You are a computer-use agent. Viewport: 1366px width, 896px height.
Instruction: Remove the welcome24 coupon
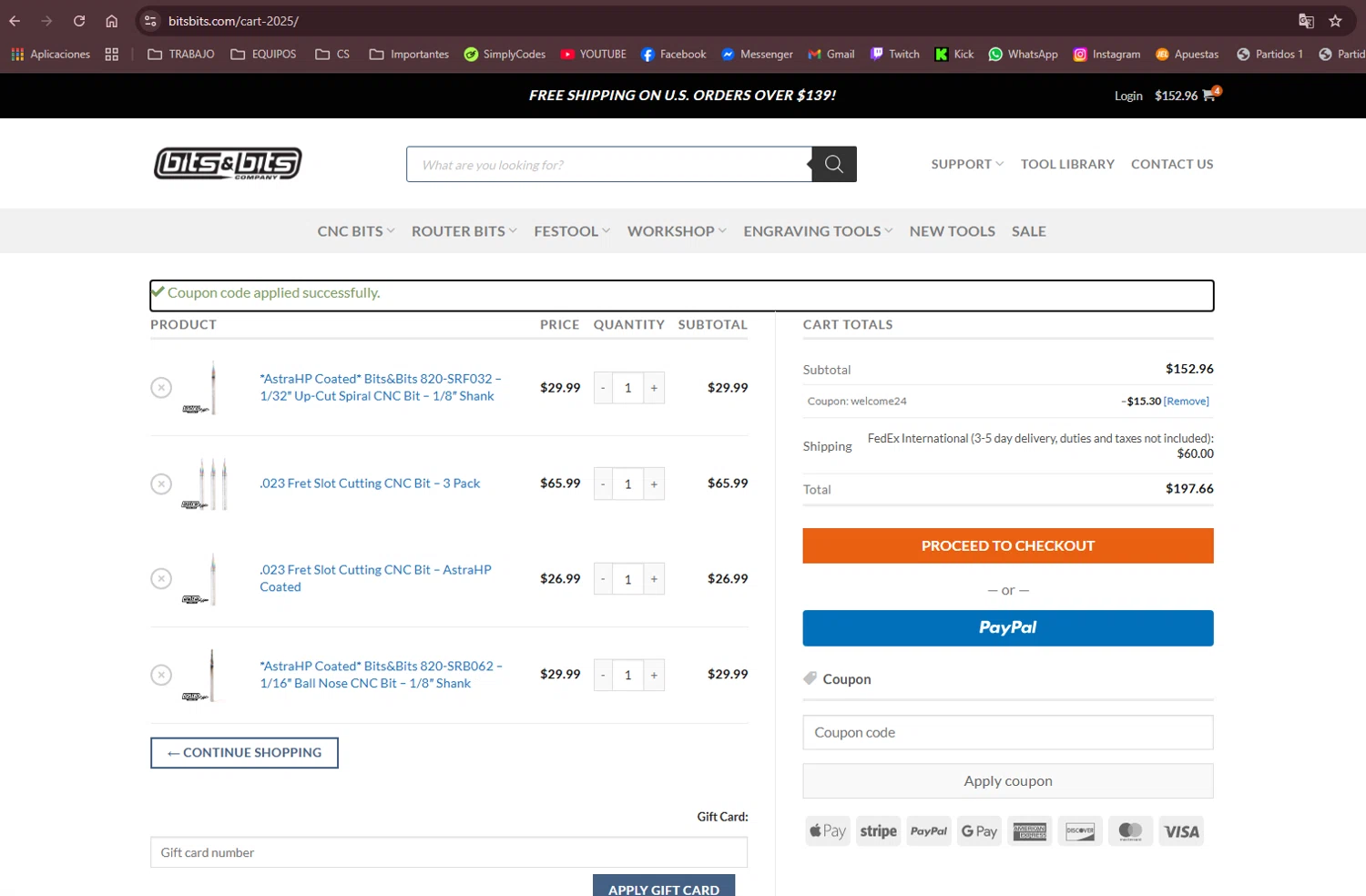tap(1187, 402)
